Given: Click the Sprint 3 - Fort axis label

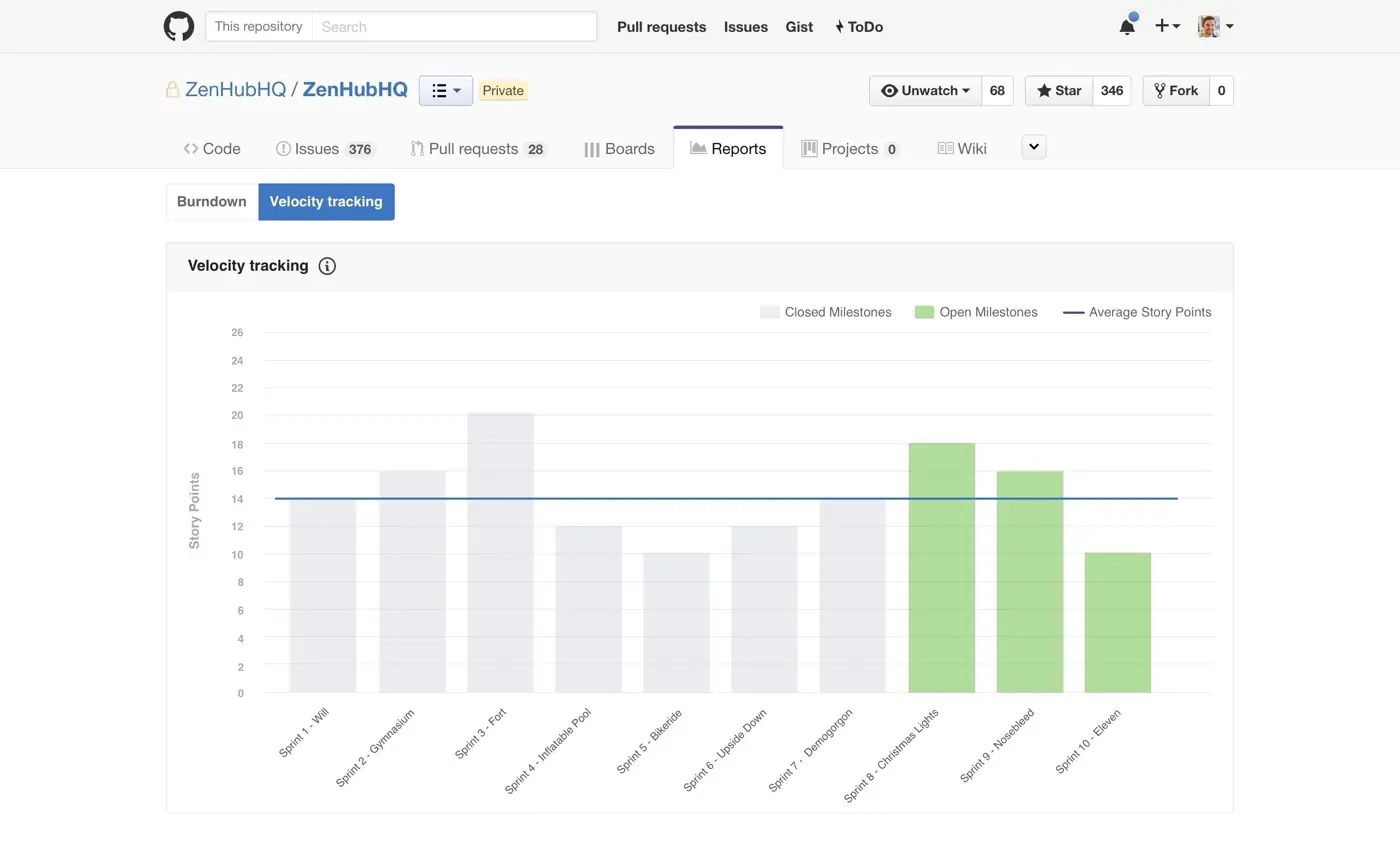Looking at the screenshot, I should [x=480, y=734].
